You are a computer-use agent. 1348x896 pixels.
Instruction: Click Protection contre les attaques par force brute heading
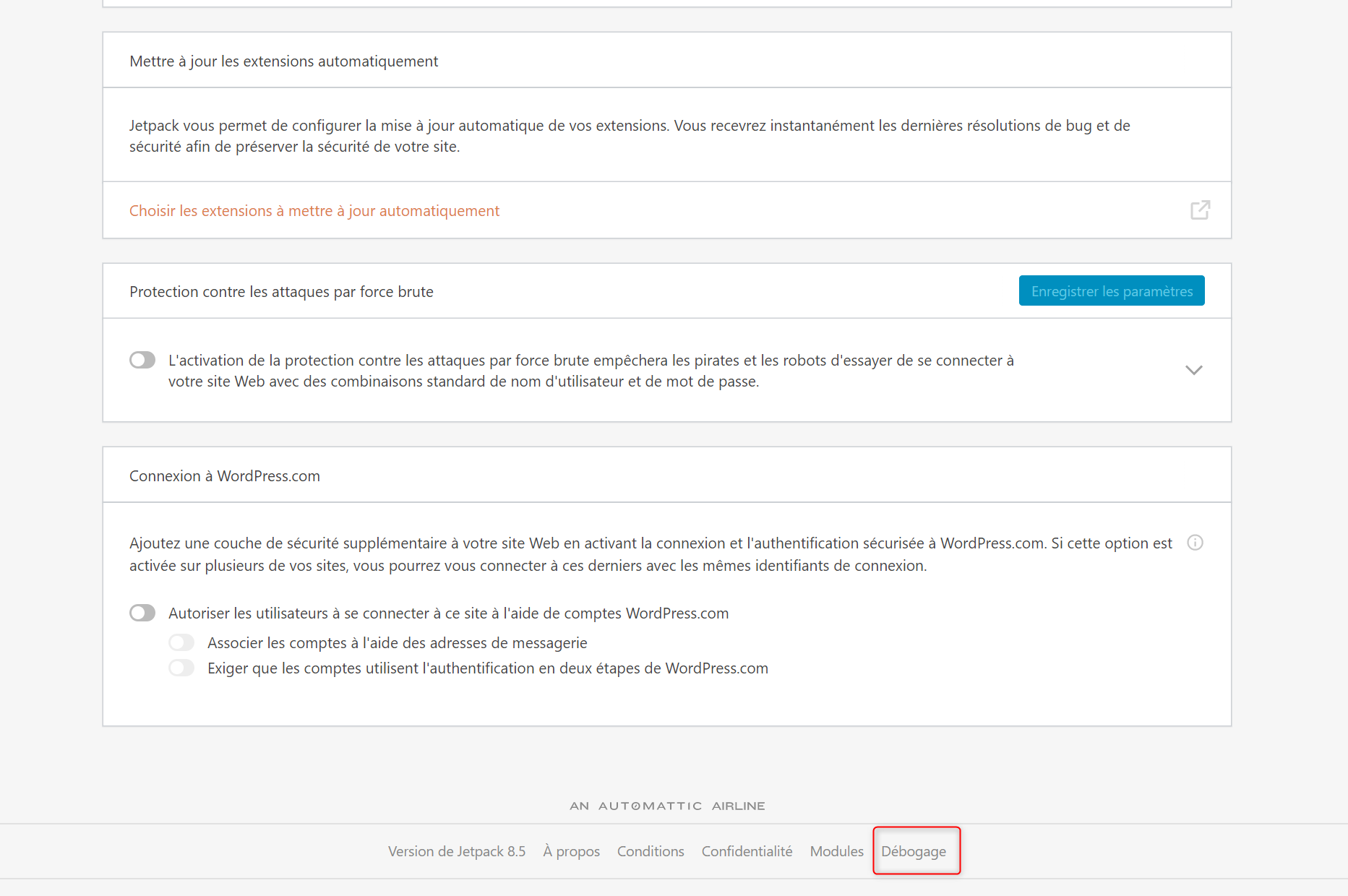click(281, 291)
